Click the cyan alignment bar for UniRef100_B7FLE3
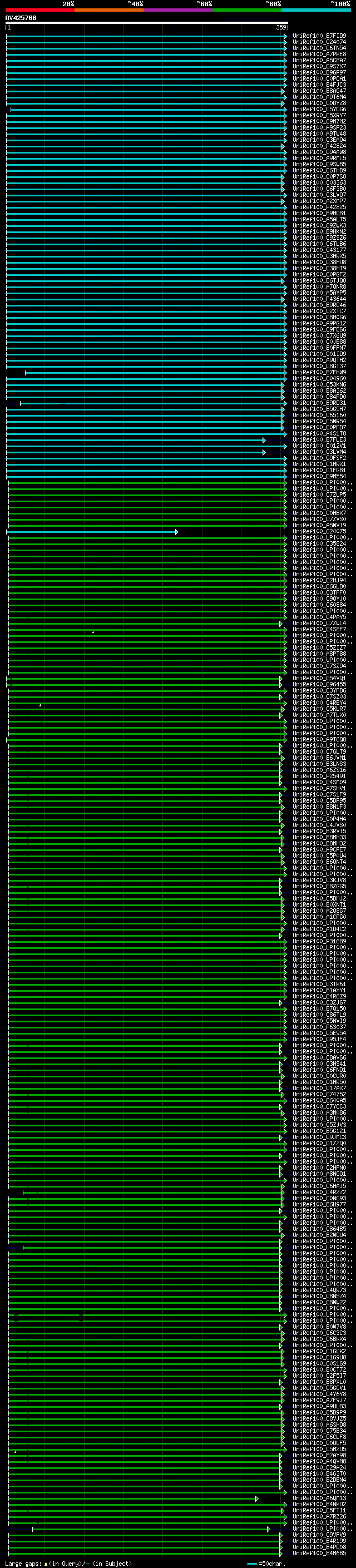The image size is (356, 1568). tap(136, 440)
